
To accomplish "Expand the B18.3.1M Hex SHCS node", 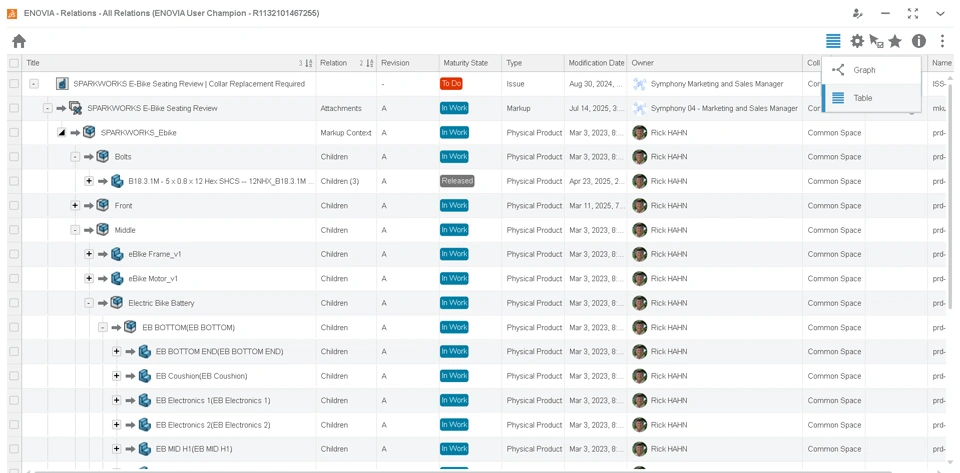I will point(89,181).
